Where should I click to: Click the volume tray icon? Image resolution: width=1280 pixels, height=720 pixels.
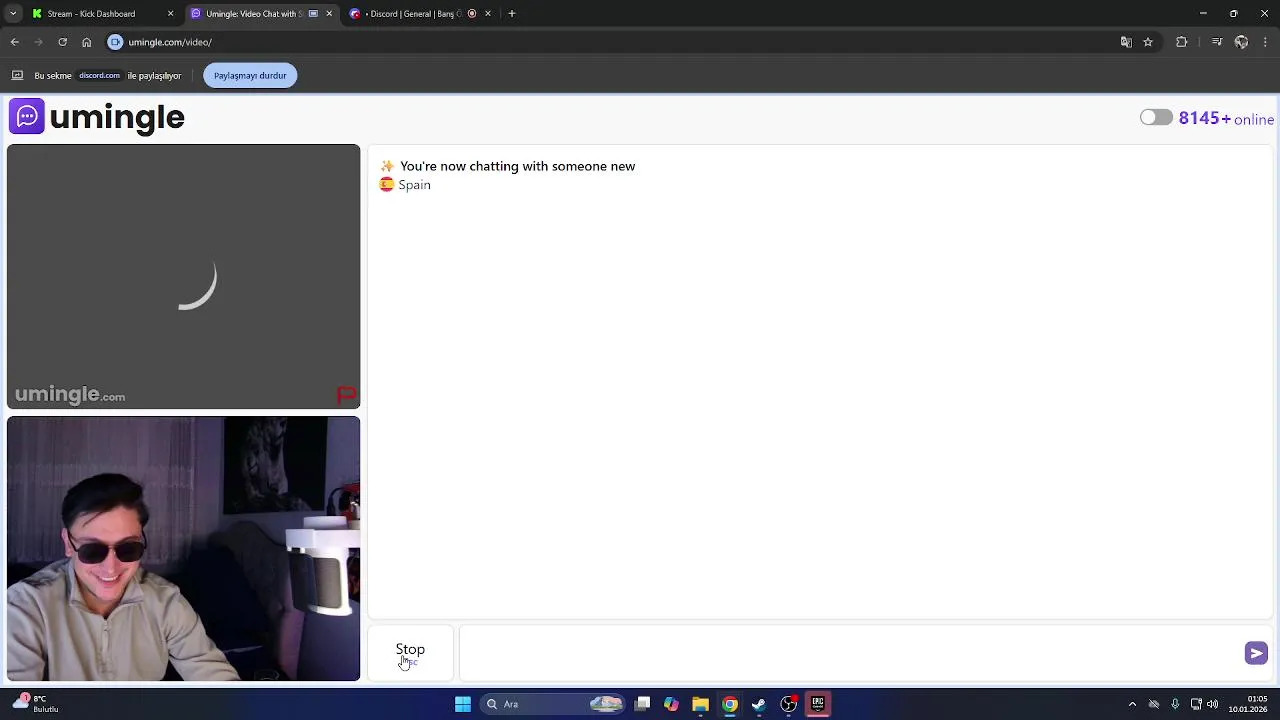[x=1214, y=704]
